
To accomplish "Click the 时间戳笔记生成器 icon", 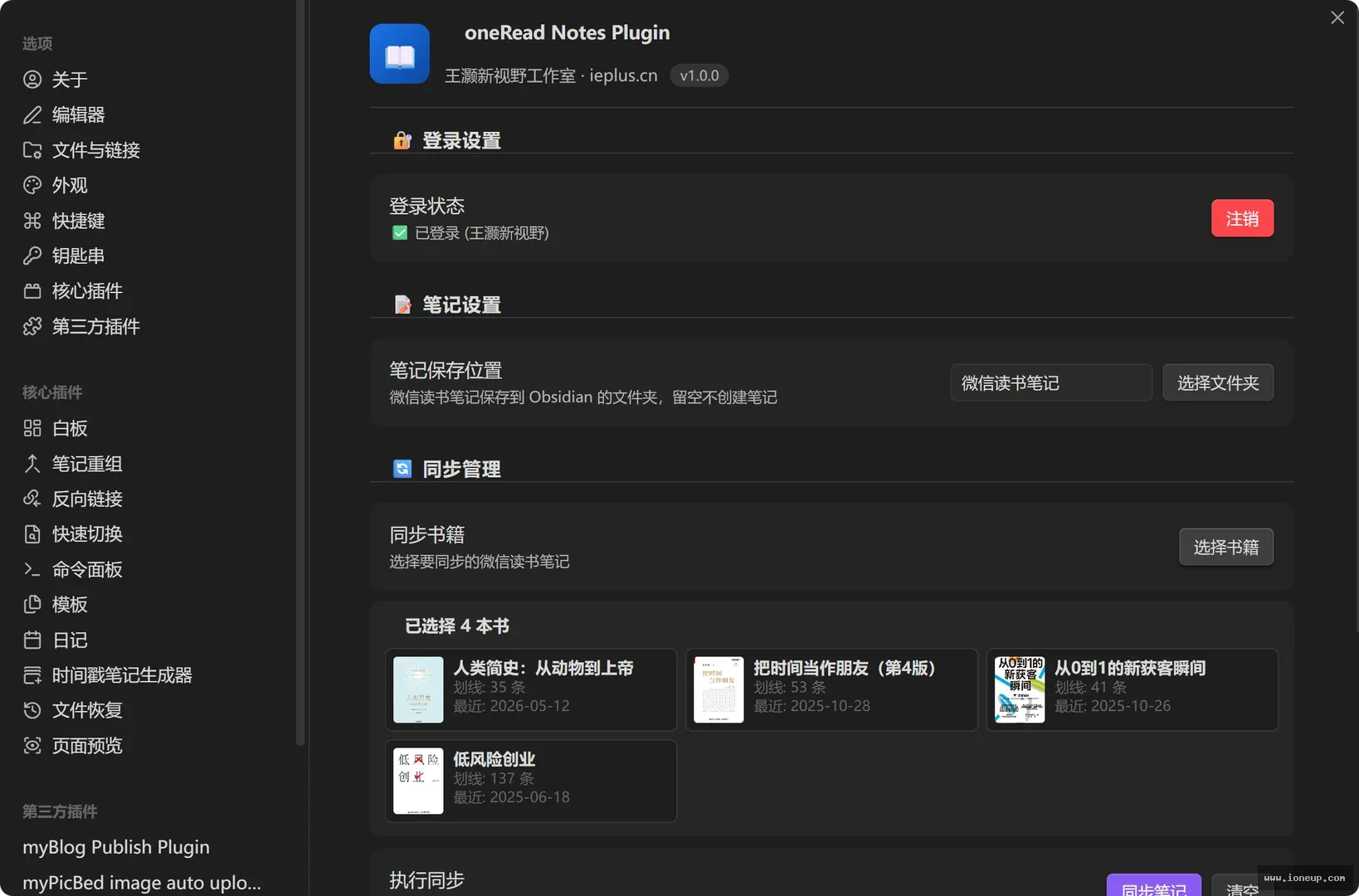I will [x=32, y=675].
